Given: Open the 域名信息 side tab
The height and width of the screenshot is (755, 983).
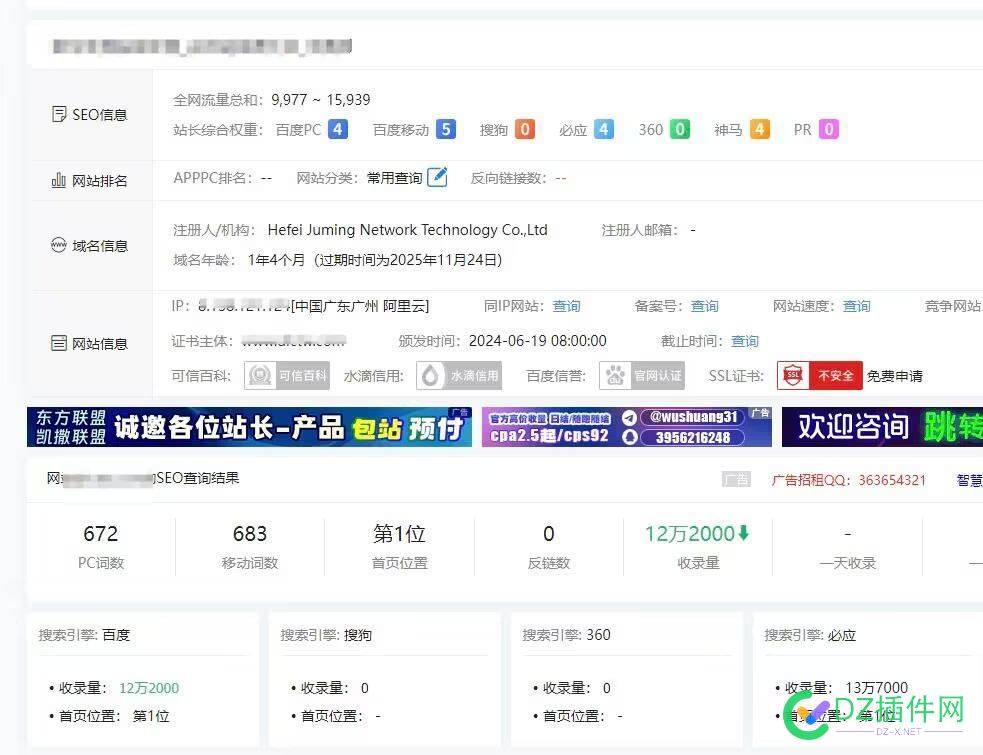Looking at the screenshot, I should (x=90, y=246).
